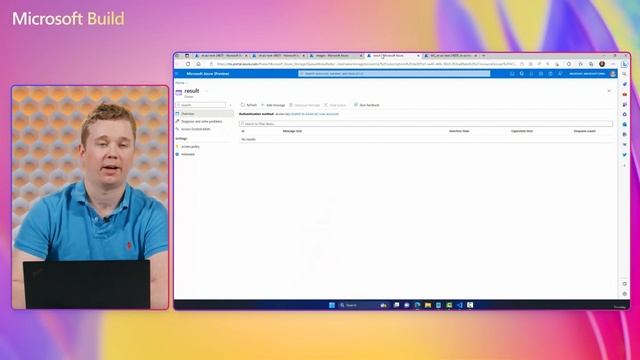Sort by the 'Id' column header
The image size is (640, 360).
(243, 131)
